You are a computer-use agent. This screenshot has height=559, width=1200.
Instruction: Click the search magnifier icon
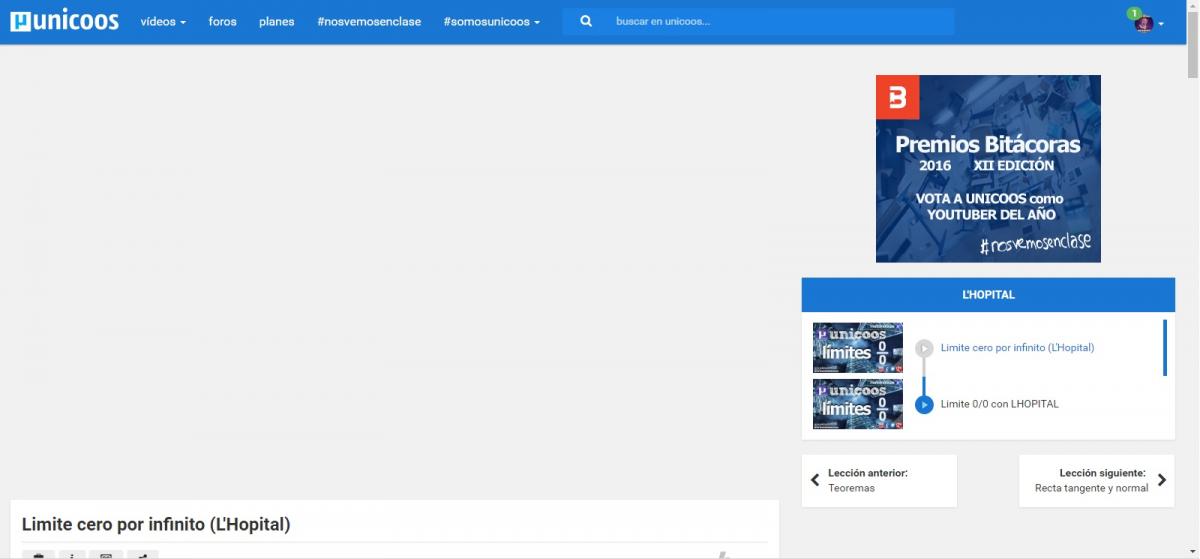tap(586, 21)
